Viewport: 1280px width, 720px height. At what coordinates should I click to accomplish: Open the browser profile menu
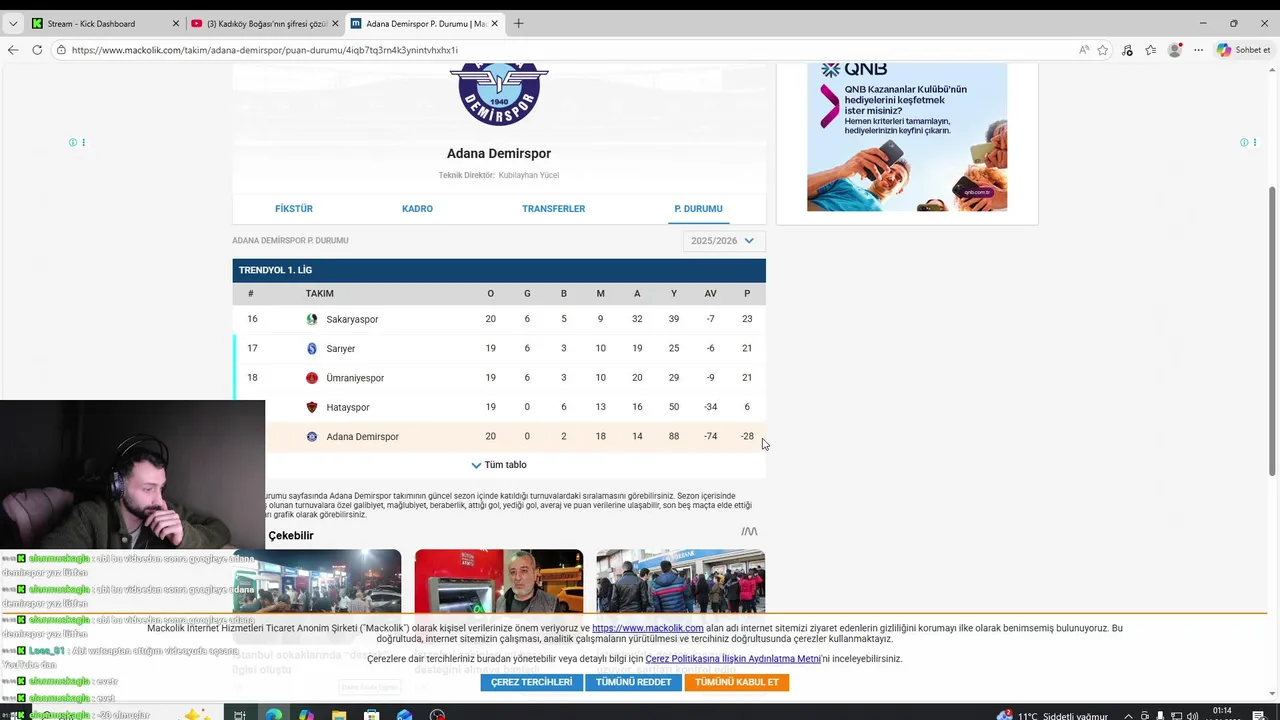click(1175, 50)
